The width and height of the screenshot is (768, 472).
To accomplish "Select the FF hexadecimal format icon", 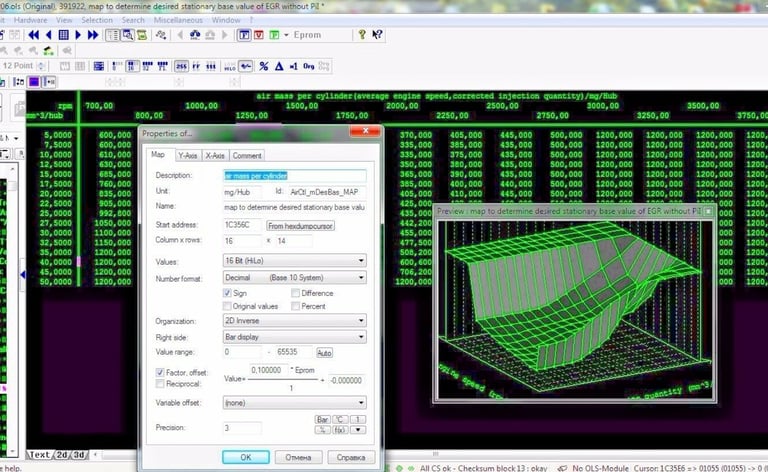I will pyautogui.click(x=196, y=66).
